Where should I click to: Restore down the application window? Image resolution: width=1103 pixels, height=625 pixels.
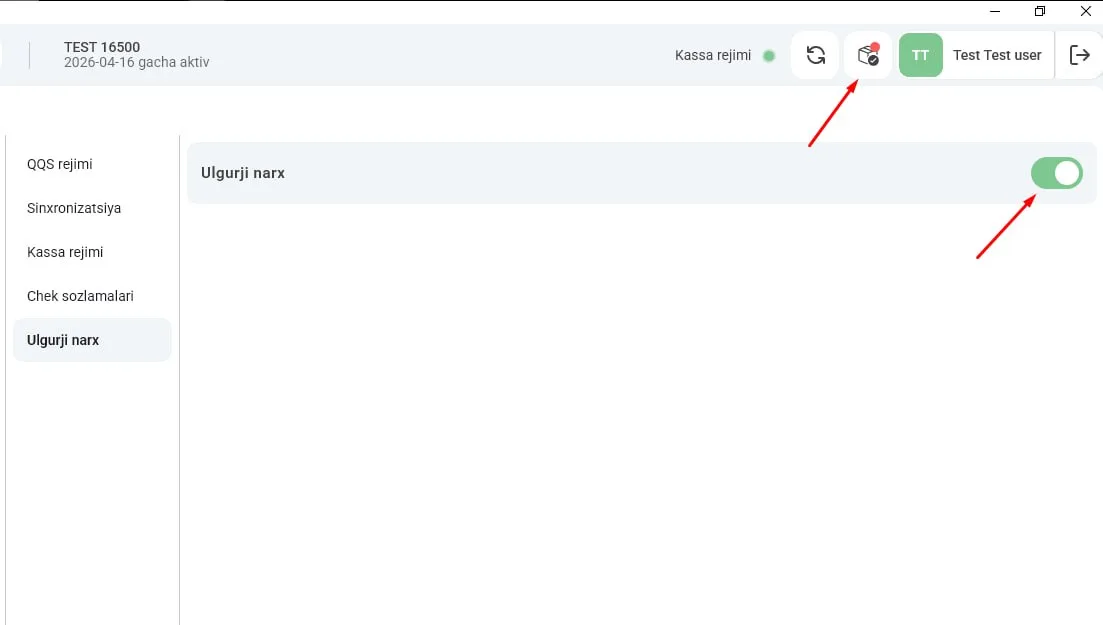click(1040, 11)
